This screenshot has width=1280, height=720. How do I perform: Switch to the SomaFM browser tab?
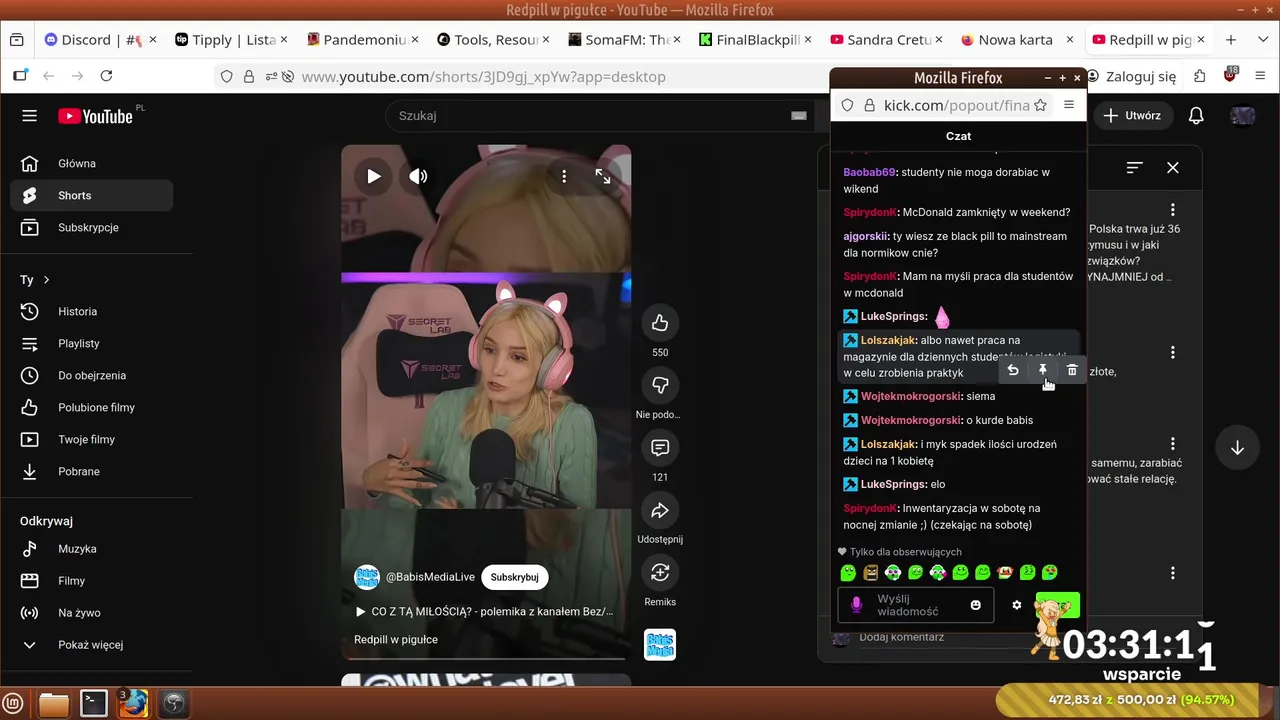pos(624,40)
